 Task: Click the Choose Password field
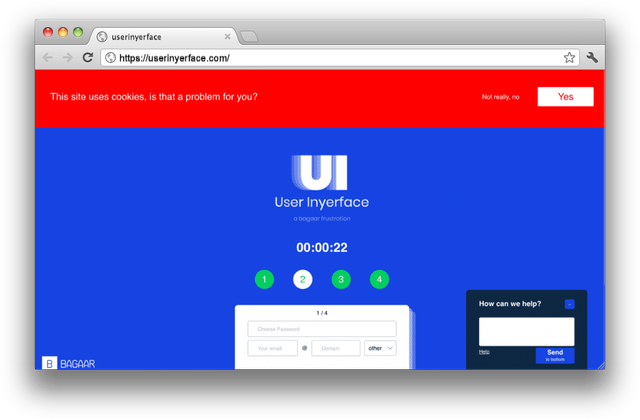321,329
